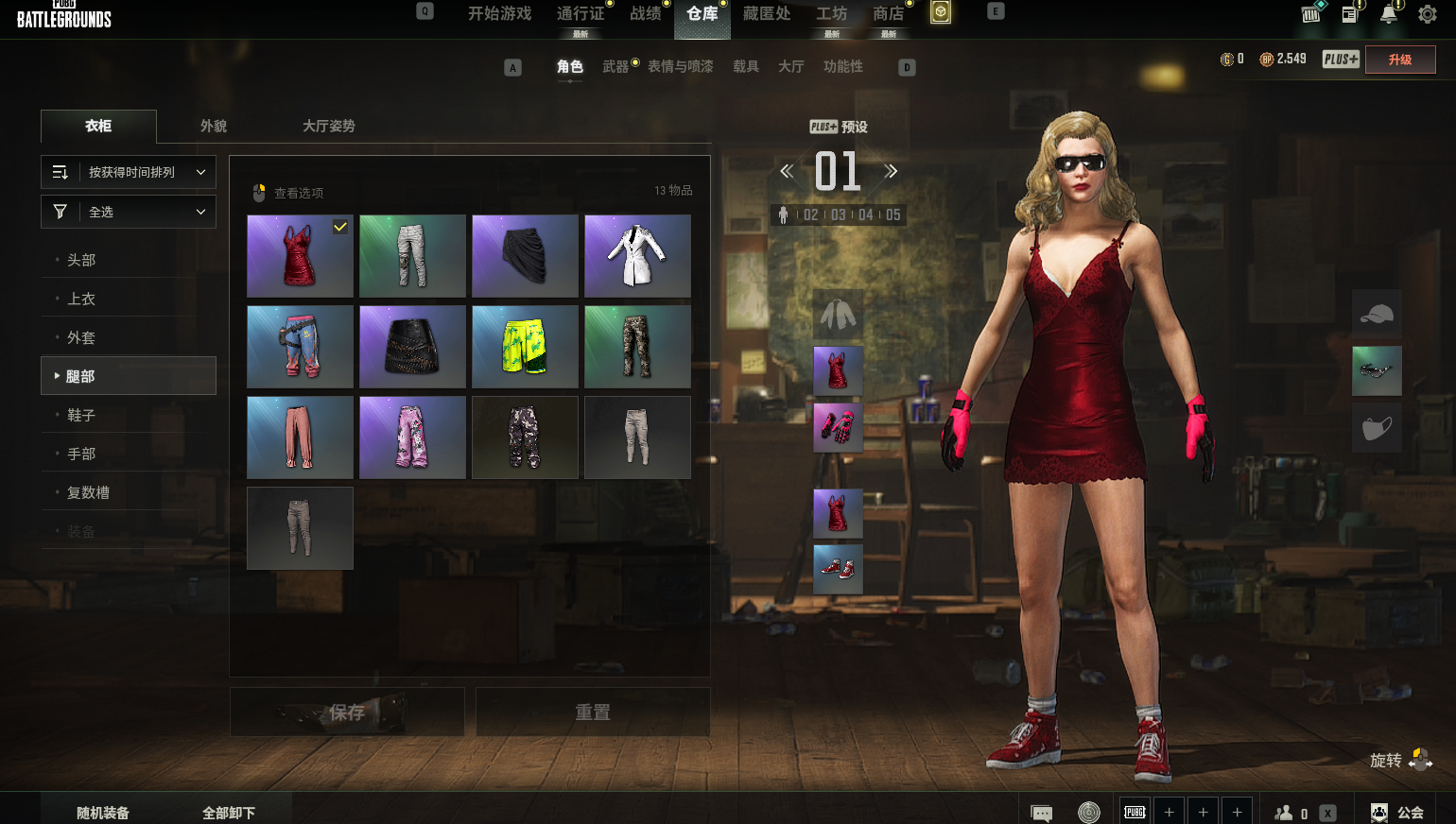1456x824 pixels.
Task: Open the settings gear icon
Action: point(1427,14)
